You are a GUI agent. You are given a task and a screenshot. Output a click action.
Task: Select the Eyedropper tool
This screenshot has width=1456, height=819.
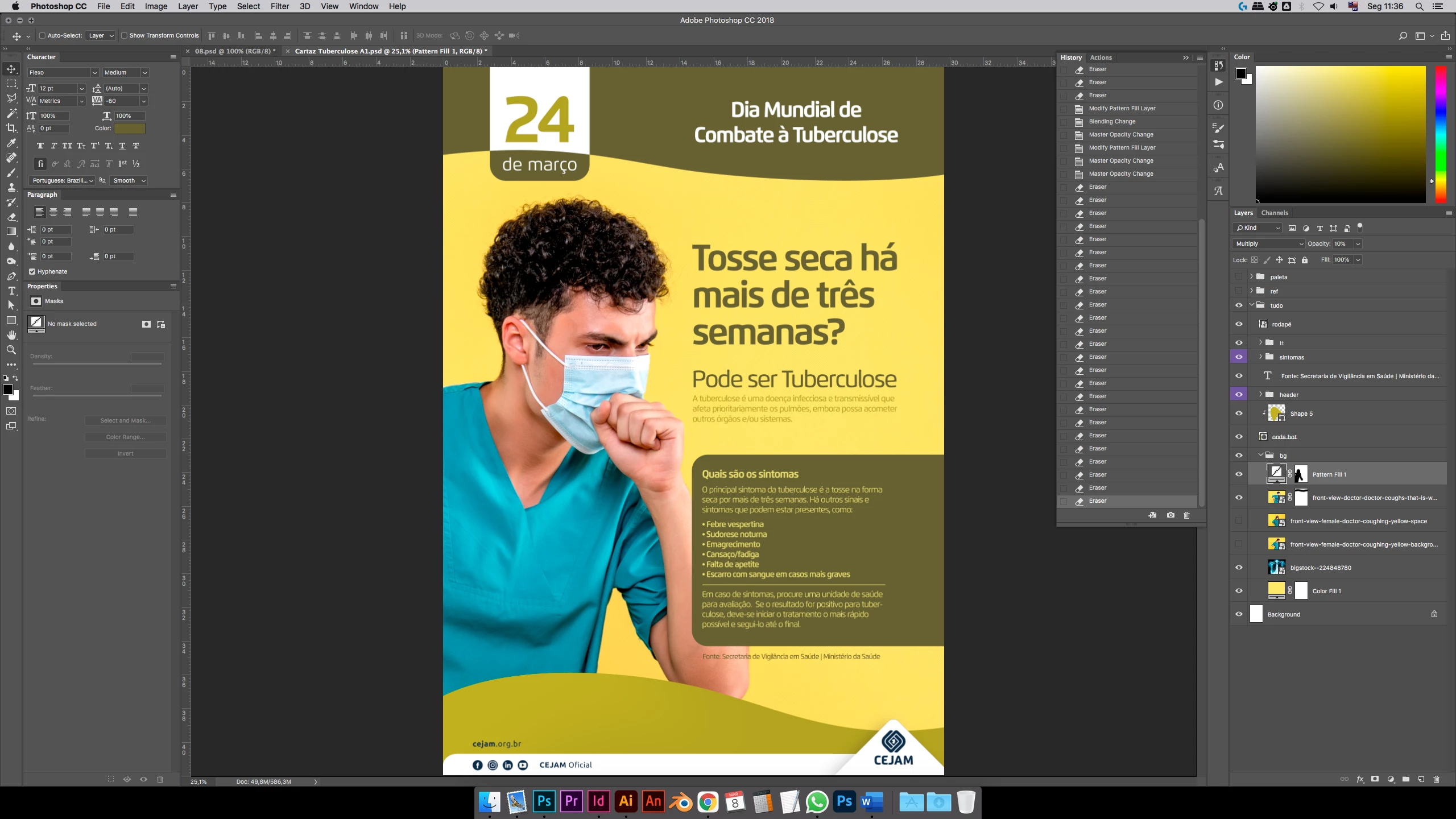point(11,143)
